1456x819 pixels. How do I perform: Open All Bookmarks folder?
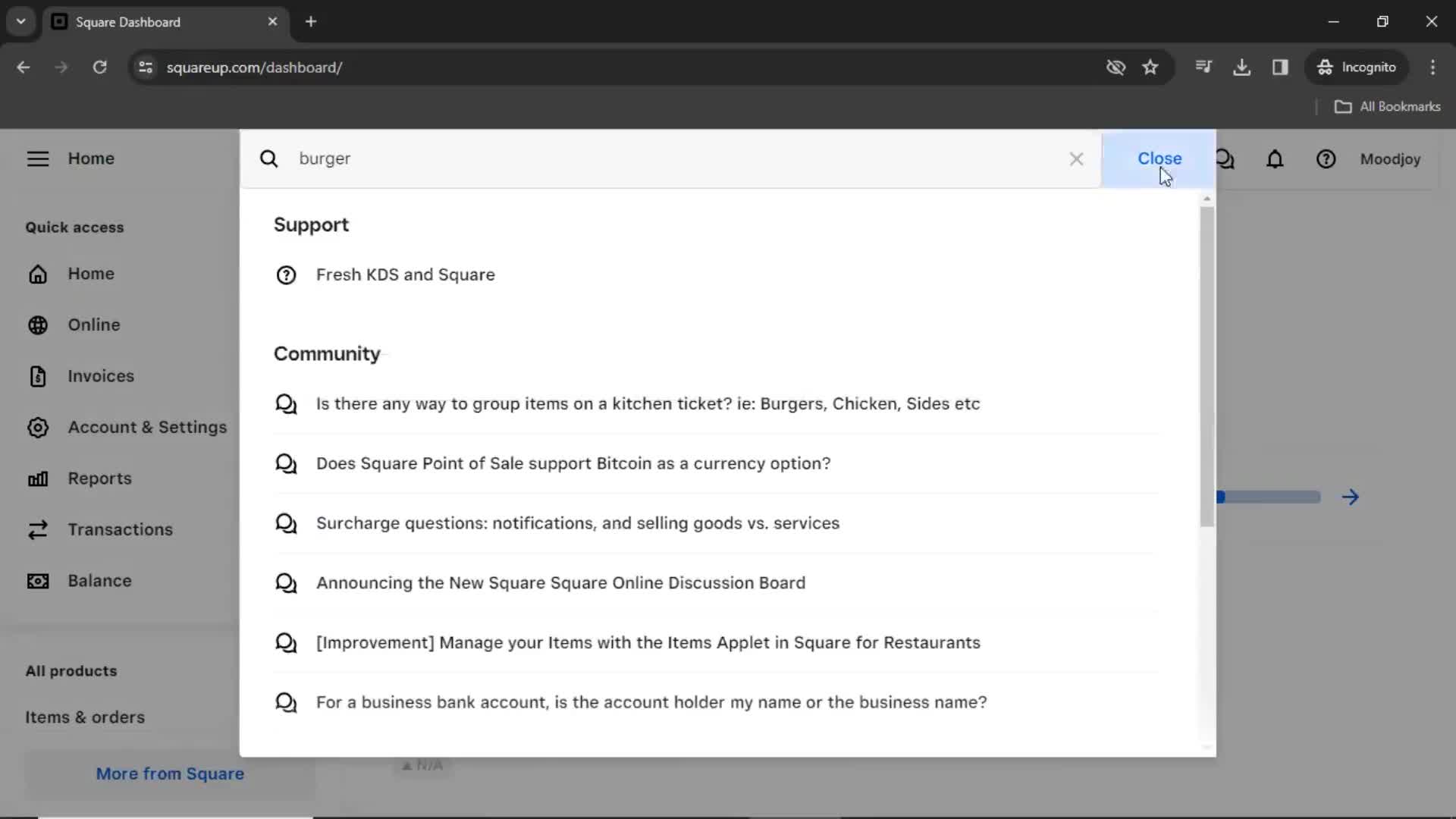(x=1388, y=107)
